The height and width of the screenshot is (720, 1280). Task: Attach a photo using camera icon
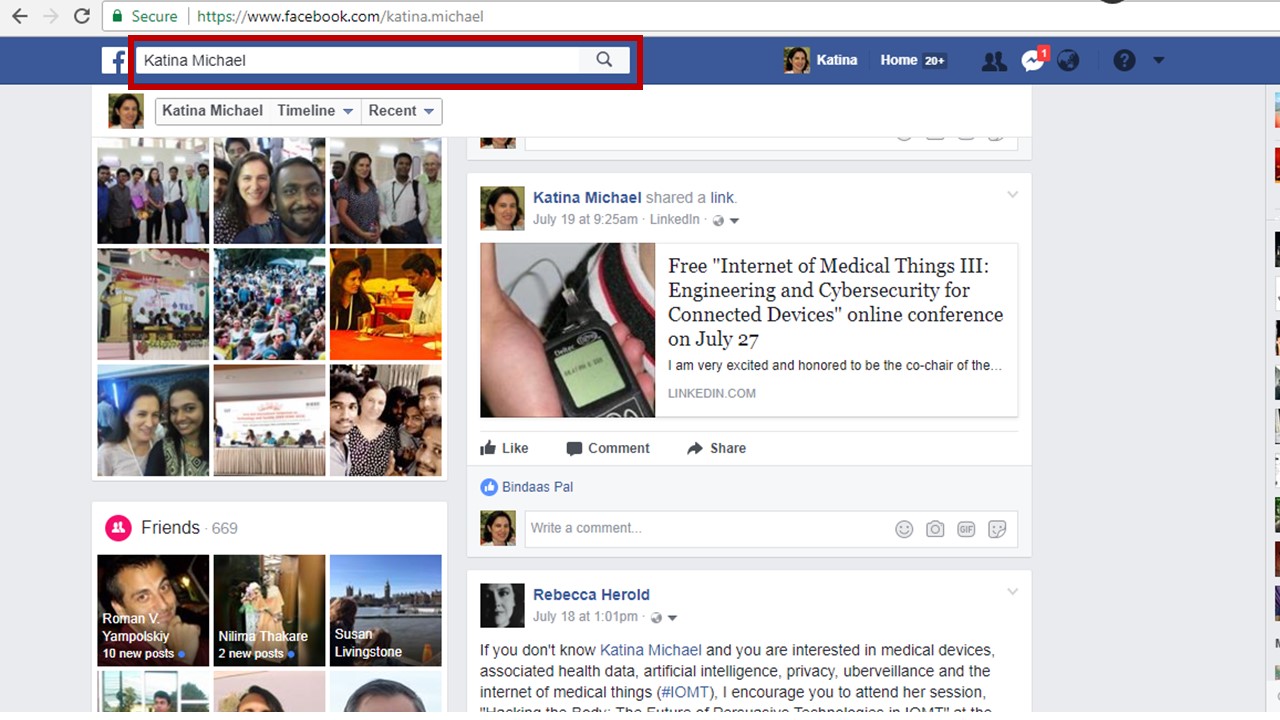[x=935, y=529]
